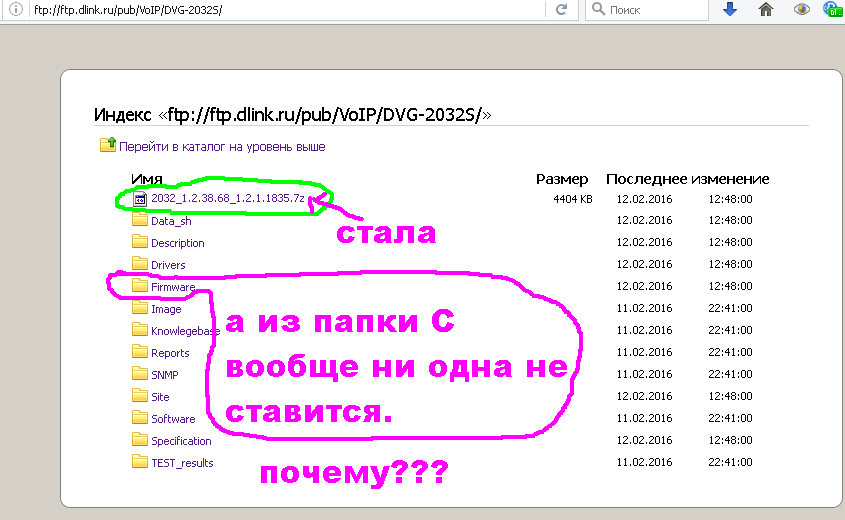The image size is (845, 520).
Task: Open downloads with the blue arrow icon
Action: 730,9
